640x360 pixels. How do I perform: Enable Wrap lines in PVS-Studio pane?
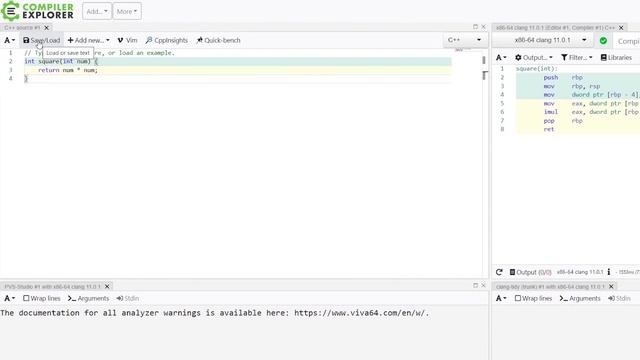point(42,298)
